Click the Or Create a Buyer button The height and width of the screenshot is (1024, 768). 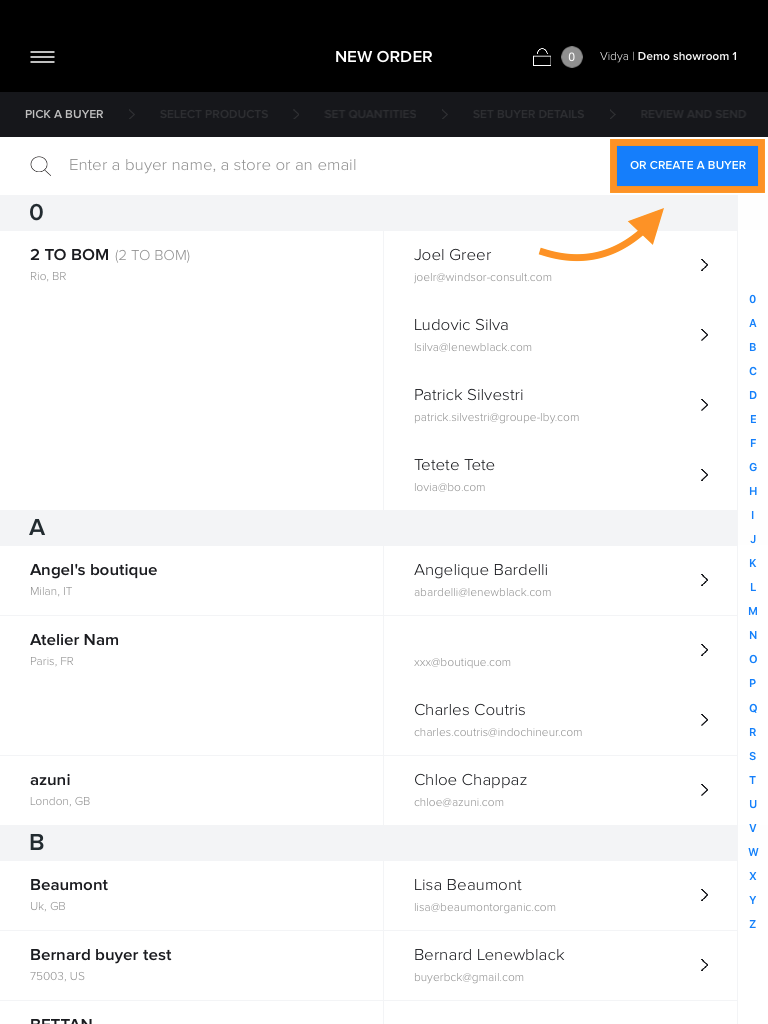point(688,165)
